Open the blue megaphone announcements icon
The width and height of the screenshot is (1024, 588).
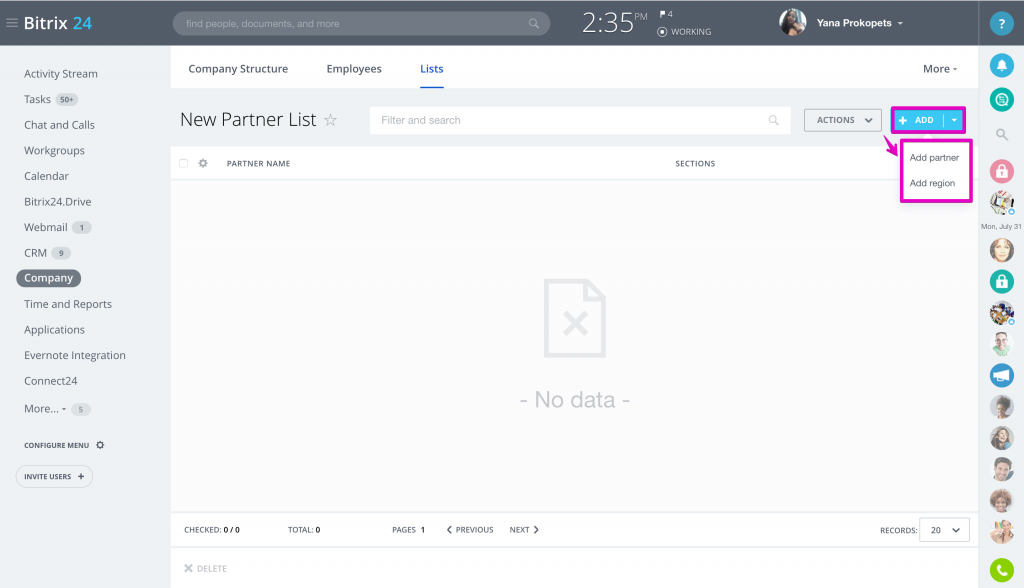[1001, 376]
